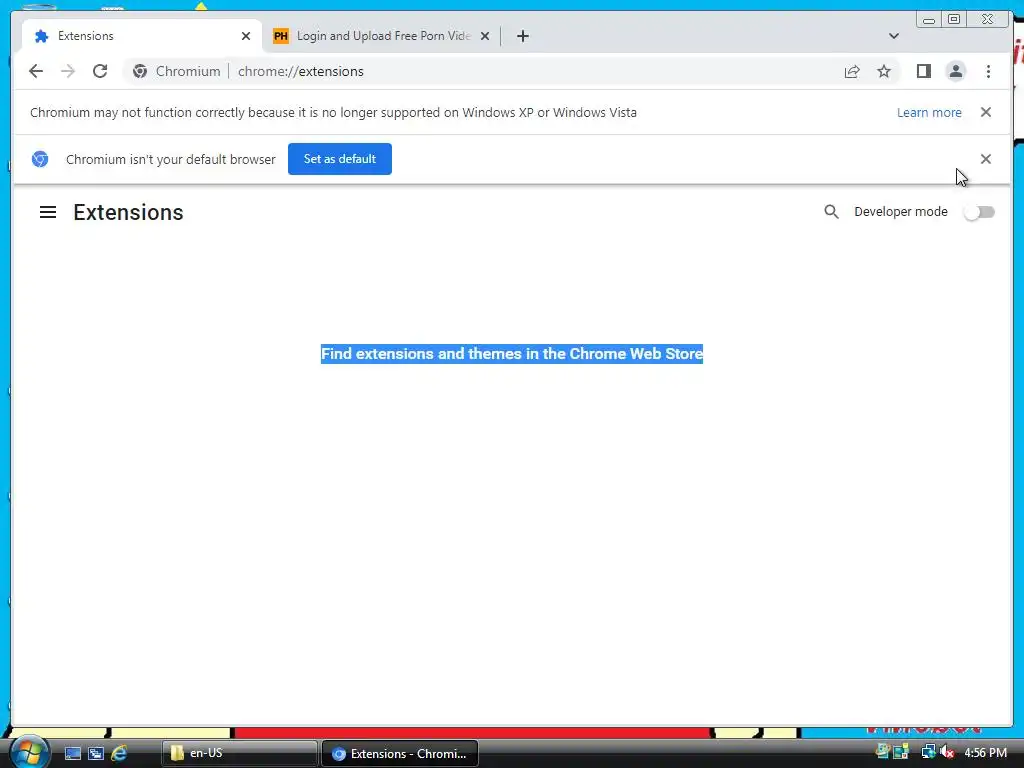
Task: Dismiss the unsupported Windows warning bar
Action: pyautogui.click(x=985, y=112)
